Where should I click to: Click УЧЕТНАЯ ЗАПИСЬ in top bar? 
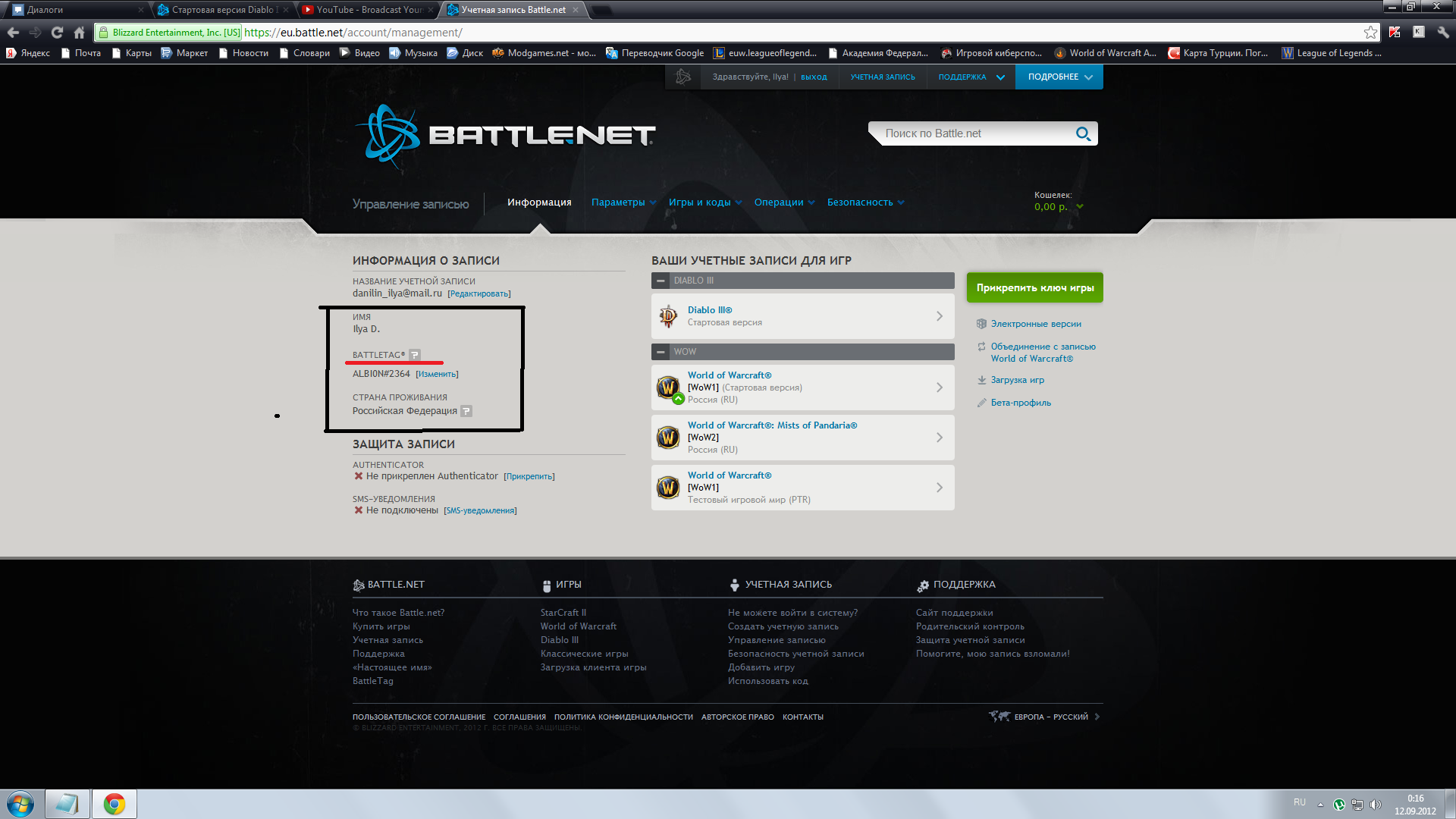883,77
